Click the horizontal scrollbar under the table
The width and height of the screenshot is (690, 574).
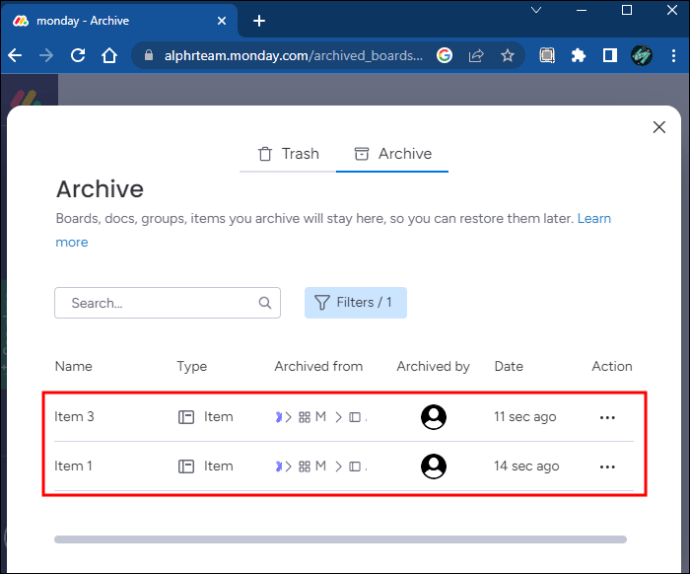pyautogui.click(x=340, y=539)
